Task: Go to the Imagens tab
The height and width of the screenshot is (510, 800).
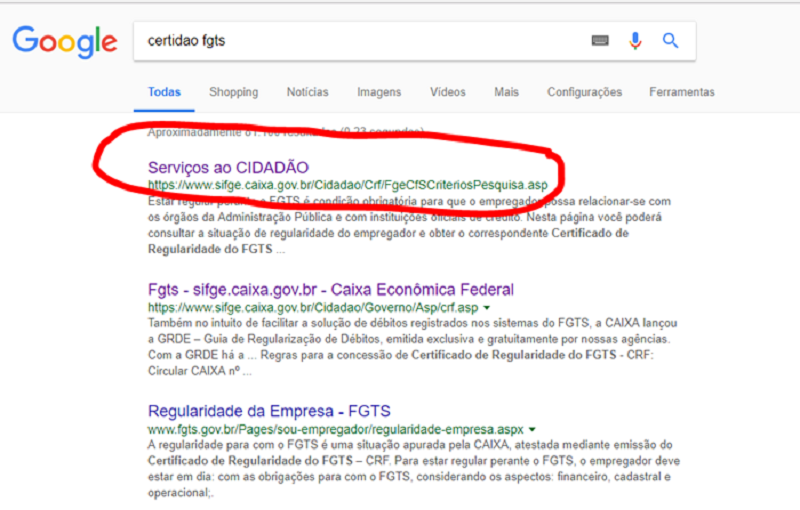Action: (379, 92)
